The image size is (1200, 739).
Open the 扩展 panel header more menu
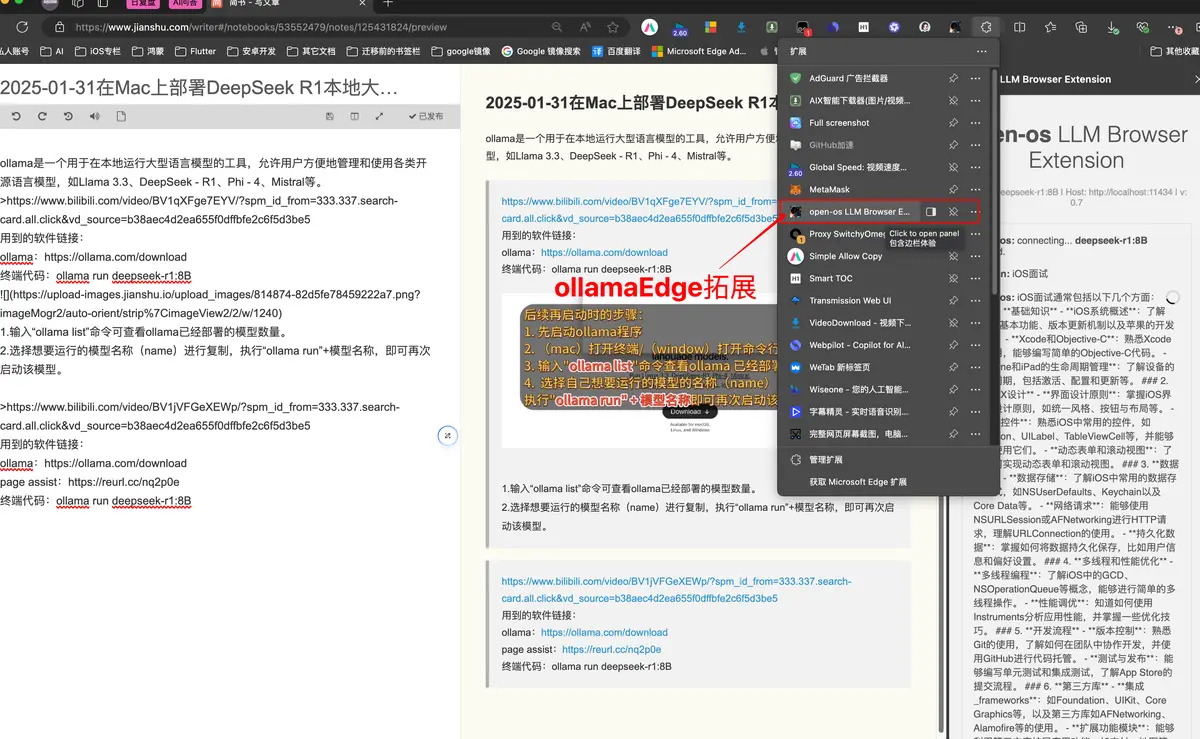pyautogui.click(x=982, y=51)
